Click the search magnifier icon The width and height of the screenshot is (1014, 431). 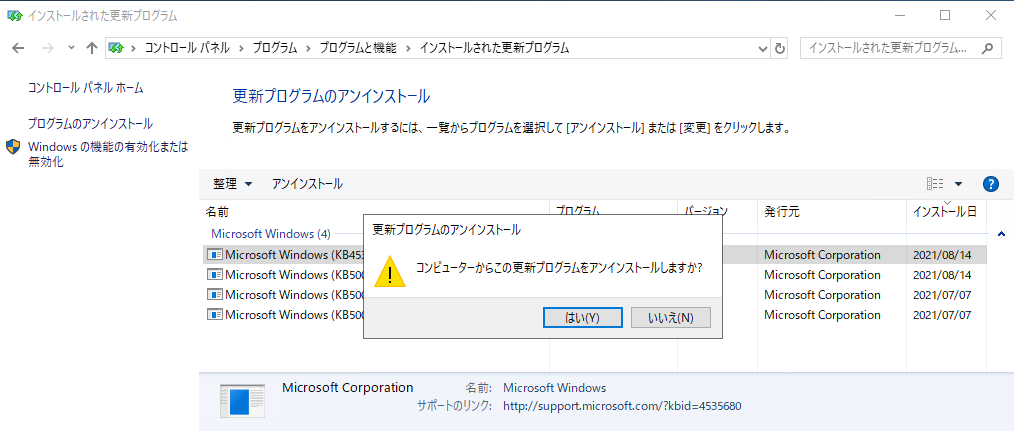[987, 48]
